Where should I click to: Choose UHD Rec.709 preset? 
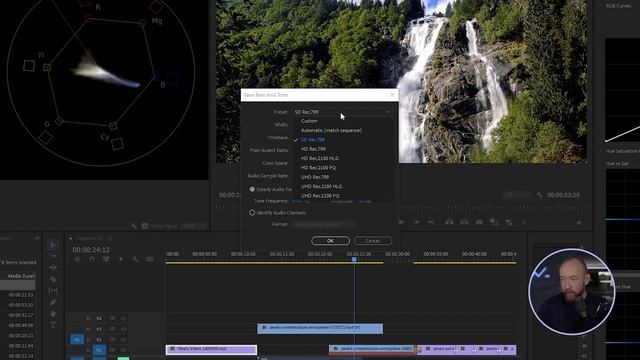click(315, 177)
